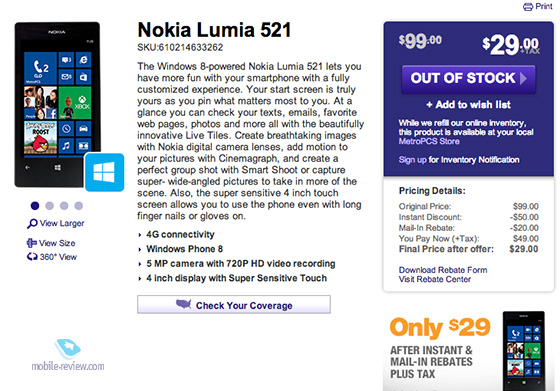Screen dimensions: 560x391
Task: Open the Download Rebate Form link
Action: [443, 270]
